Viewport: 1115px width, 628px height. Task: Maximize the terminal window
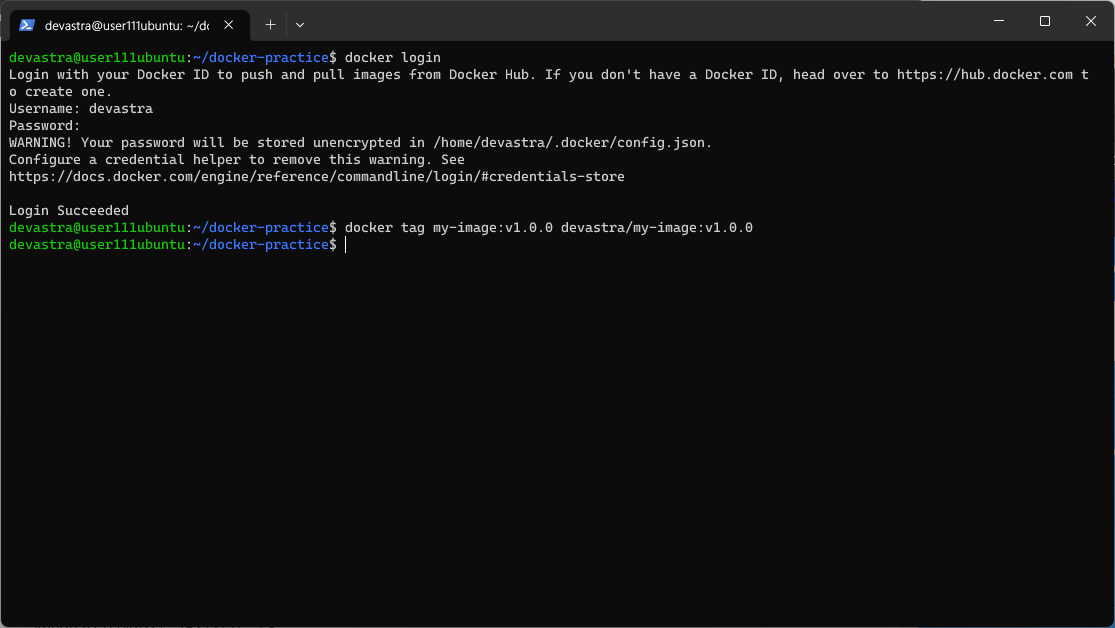(1045, 21)
